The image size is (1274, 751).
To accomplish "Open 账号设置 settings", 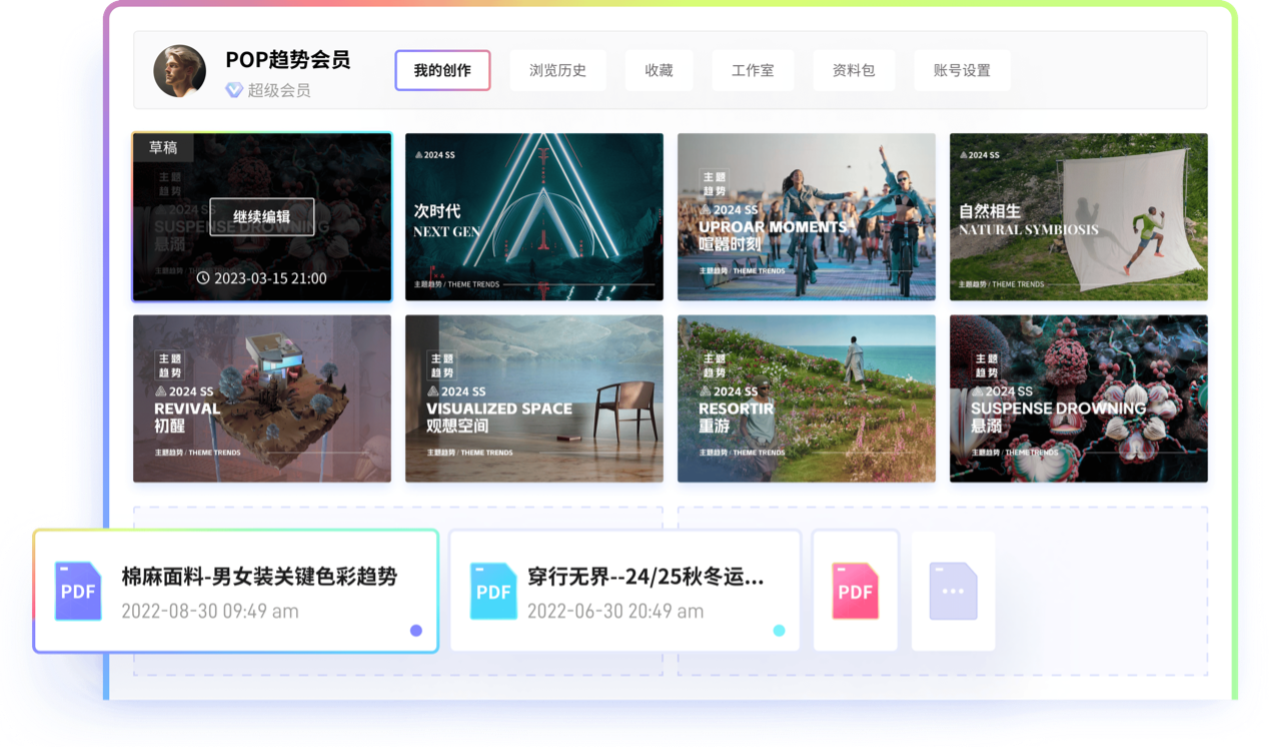I will click(961, 70).
